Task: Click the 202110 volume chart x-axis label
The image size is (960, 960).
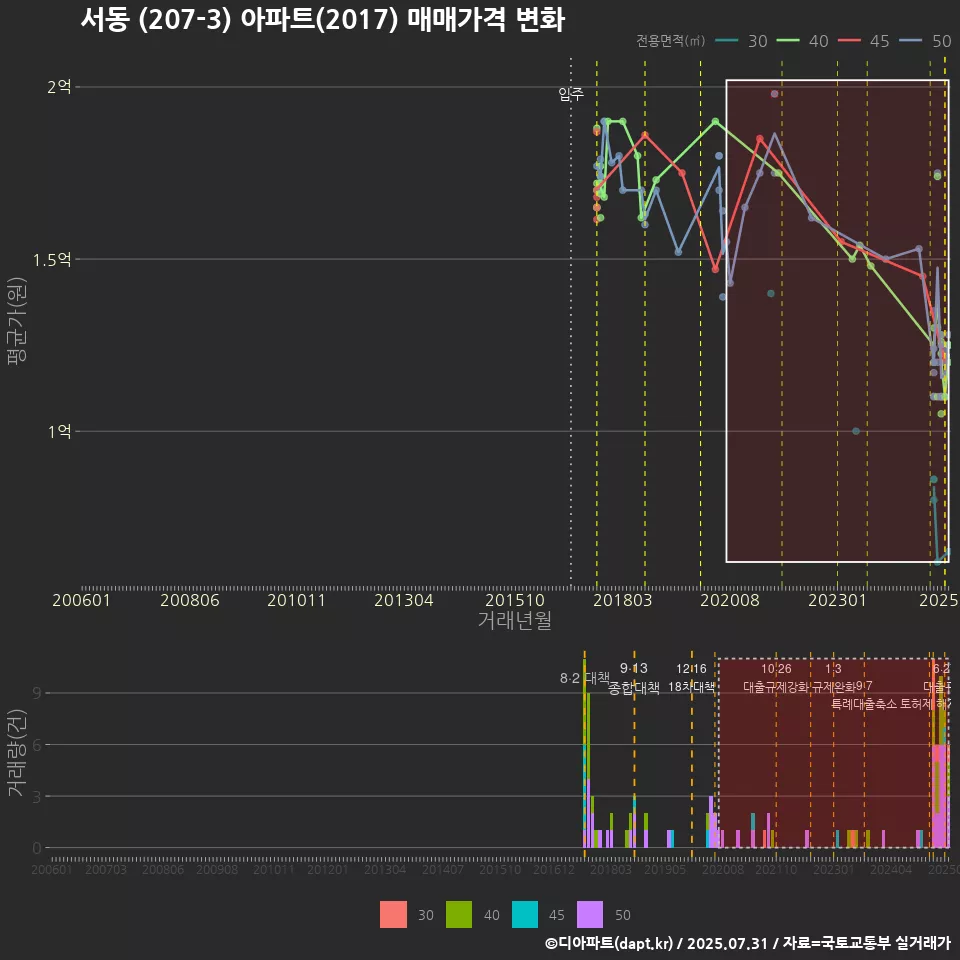Action: [x=776, y=869]
